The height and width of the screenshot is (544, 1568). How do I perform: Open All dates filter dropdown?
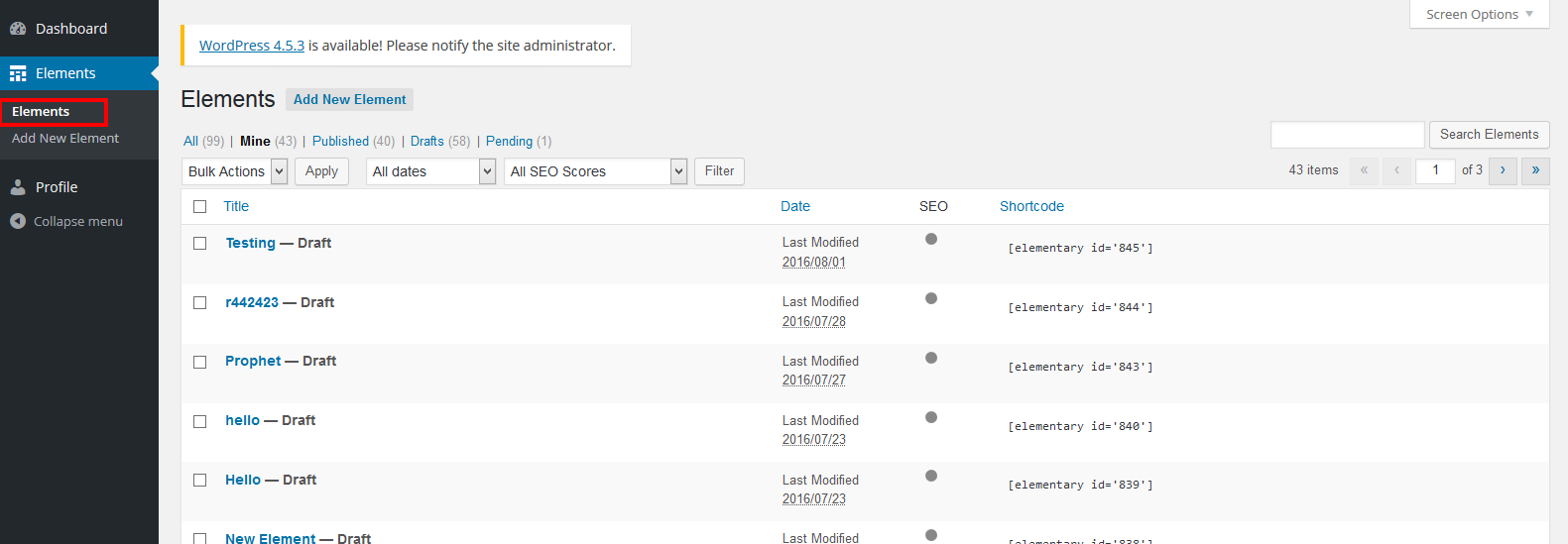[431, 171]
